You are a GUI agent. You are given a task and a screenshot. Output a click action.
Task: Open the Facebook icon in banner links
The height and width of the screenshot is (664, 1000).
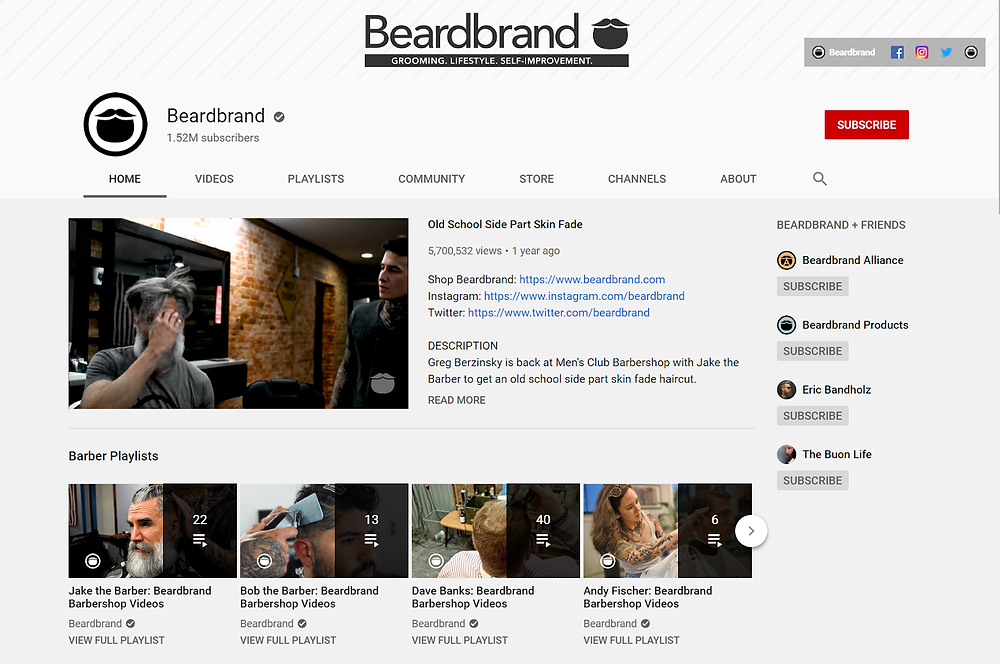pos(897,52)
